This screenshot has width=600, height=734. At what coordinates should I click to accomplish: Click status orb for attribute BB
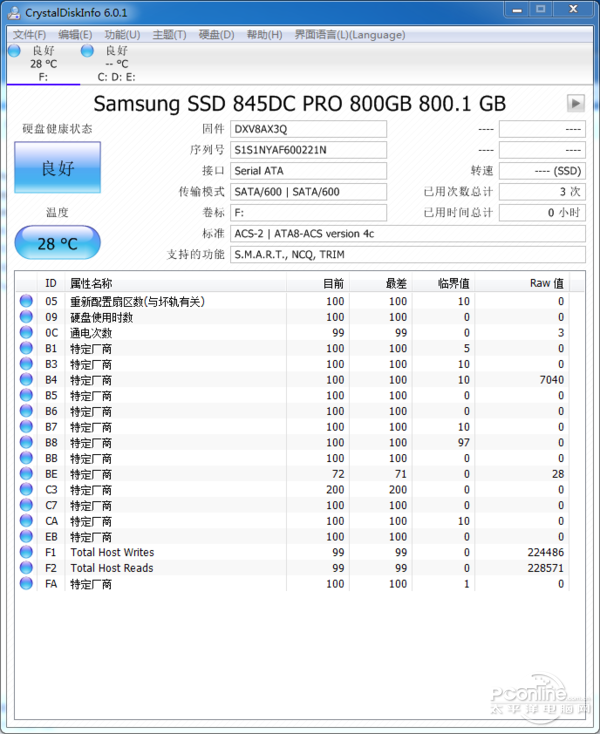point(26,458)
